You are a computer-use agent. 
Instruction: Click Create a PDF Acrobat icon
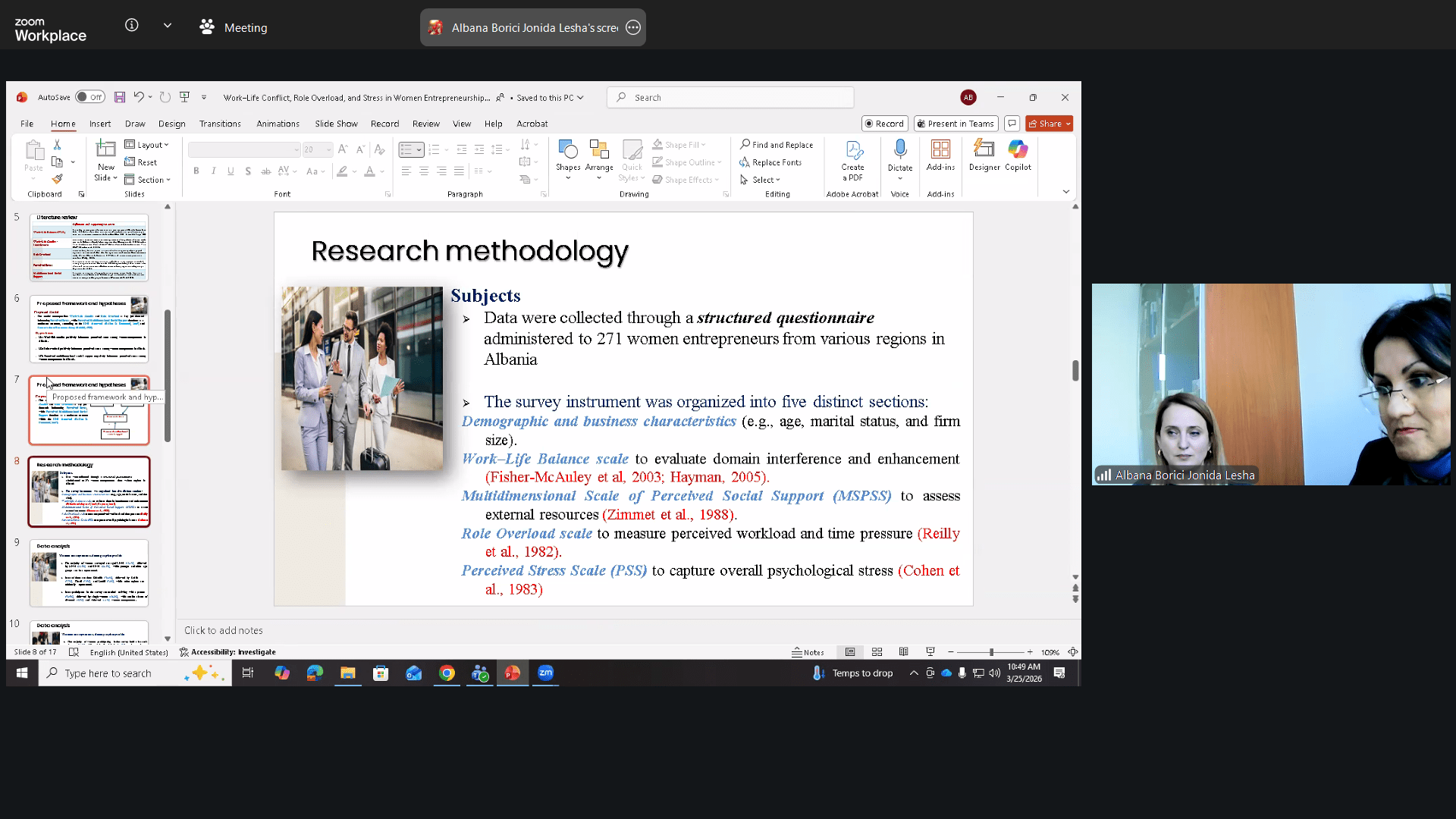pos(853,152)
